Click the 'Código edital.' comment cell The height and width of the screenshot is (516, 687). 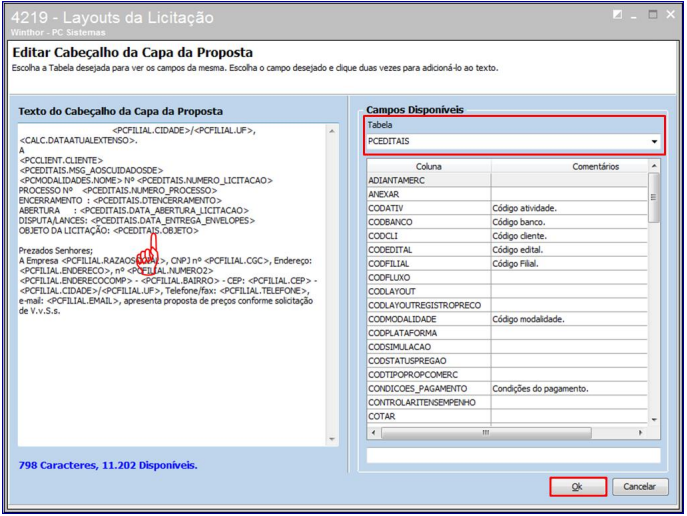click(x=569, y=250)
